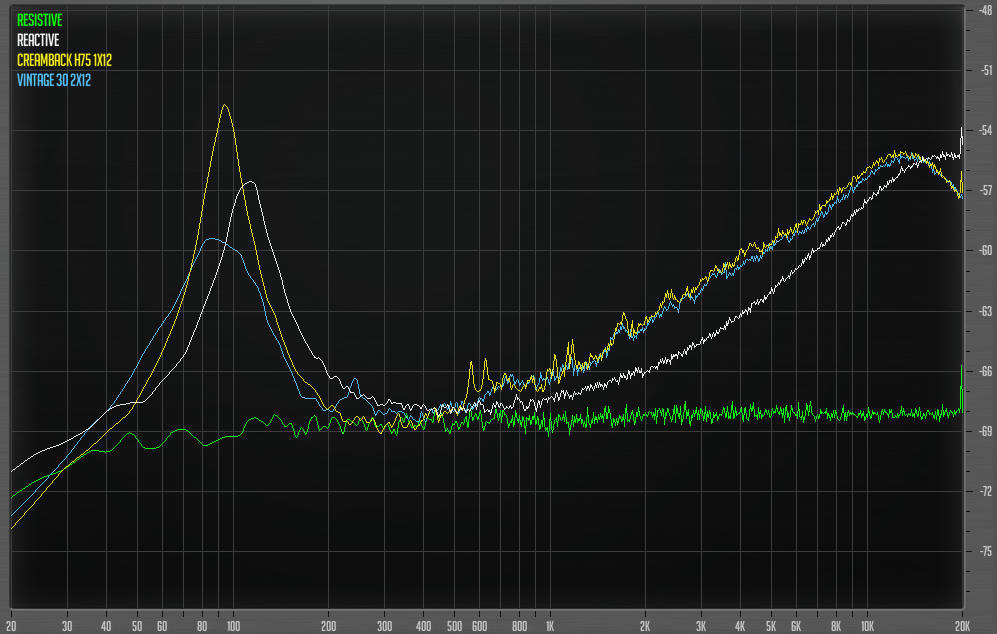The width and height of the screenshot is (997, 634).
Task: Click the -54 dB scale label
Action: [x=986, y=130]
